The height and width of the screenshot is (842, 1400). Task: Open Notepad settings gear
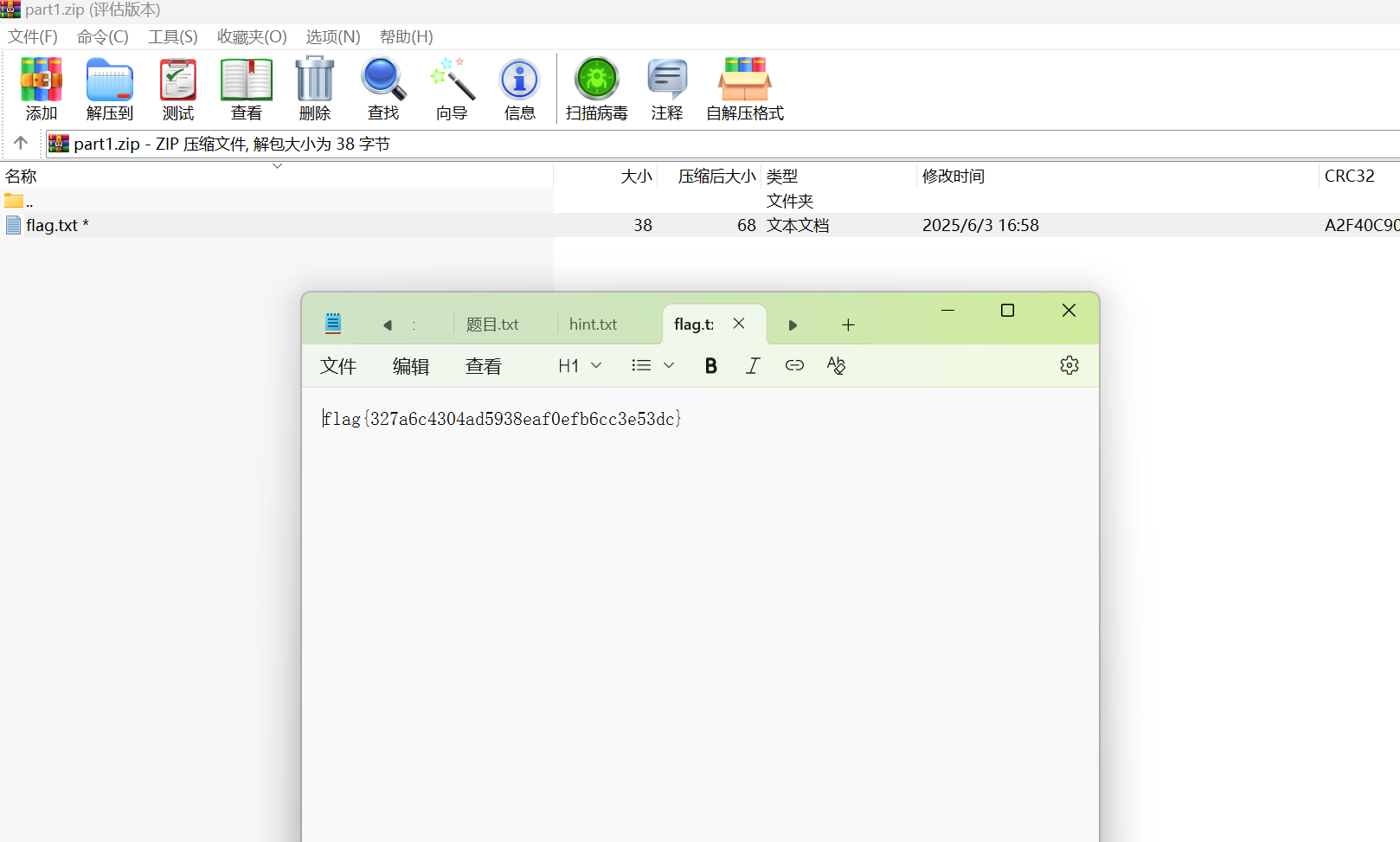tap(1069, 365)
